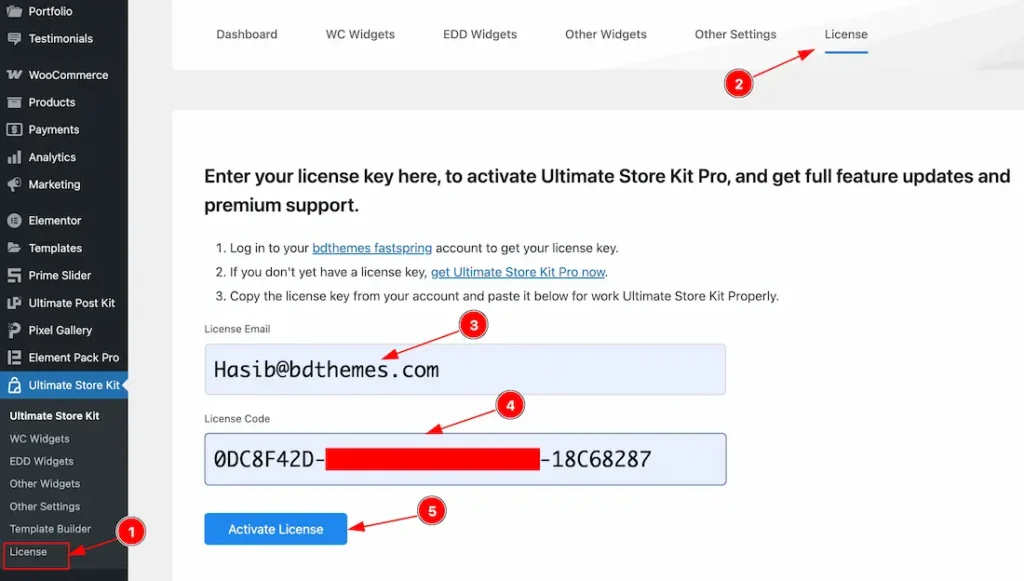Open Payments from the sidebar menu

(53, 130)
